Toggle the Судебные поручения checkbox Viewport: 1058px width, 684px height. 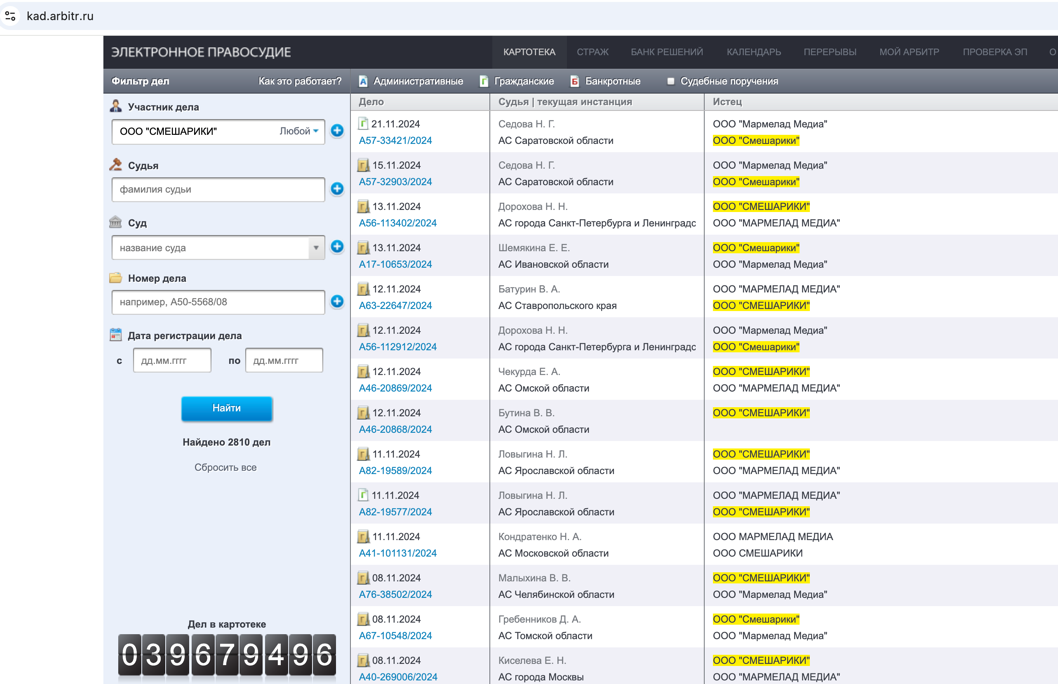(671, 81)
